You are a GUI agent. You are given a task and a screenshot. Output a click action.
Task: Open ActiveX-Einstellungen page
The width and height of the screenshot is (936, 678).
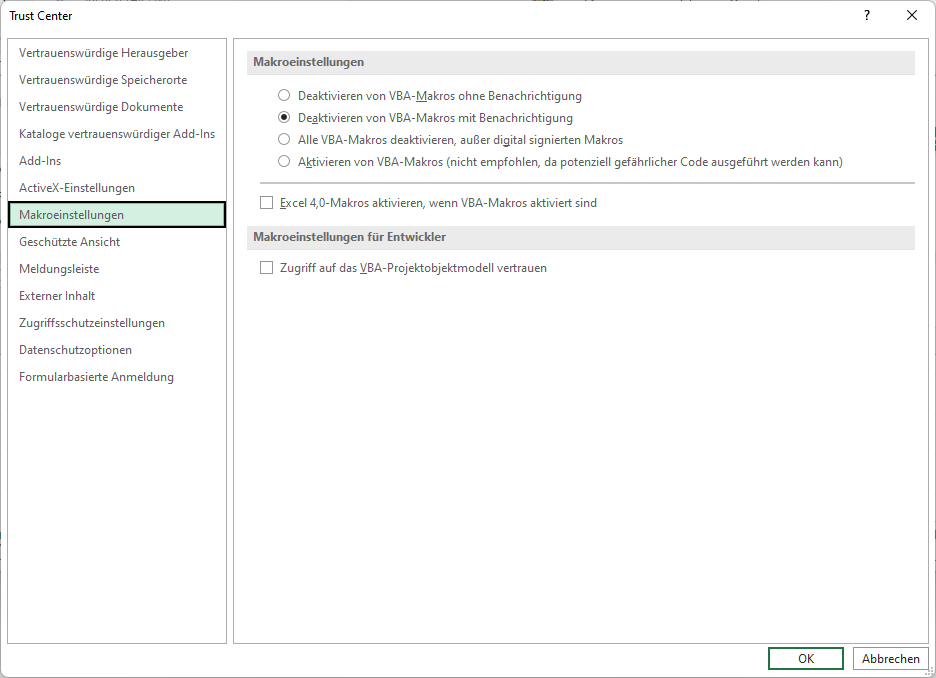tap(117, 188)
